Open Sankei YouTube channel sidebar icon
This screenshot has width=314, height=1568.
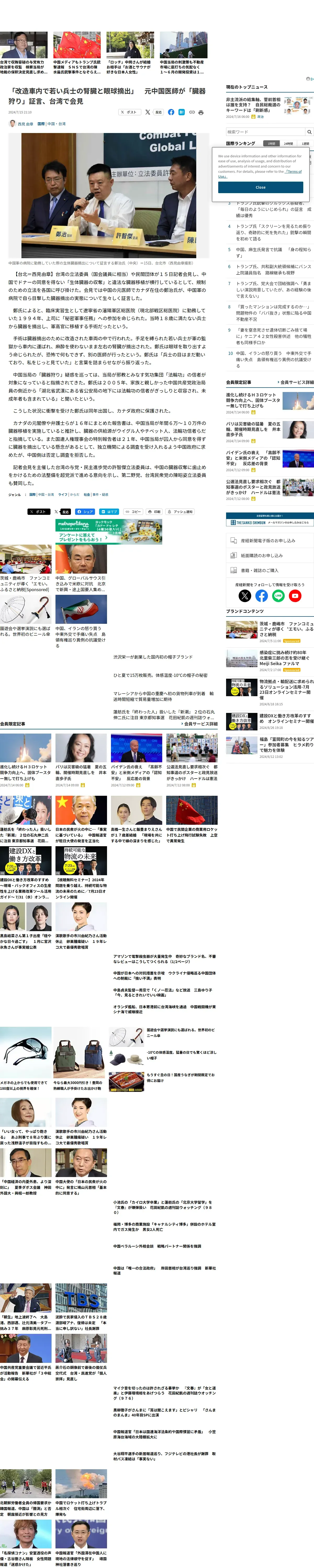point(295,596)
